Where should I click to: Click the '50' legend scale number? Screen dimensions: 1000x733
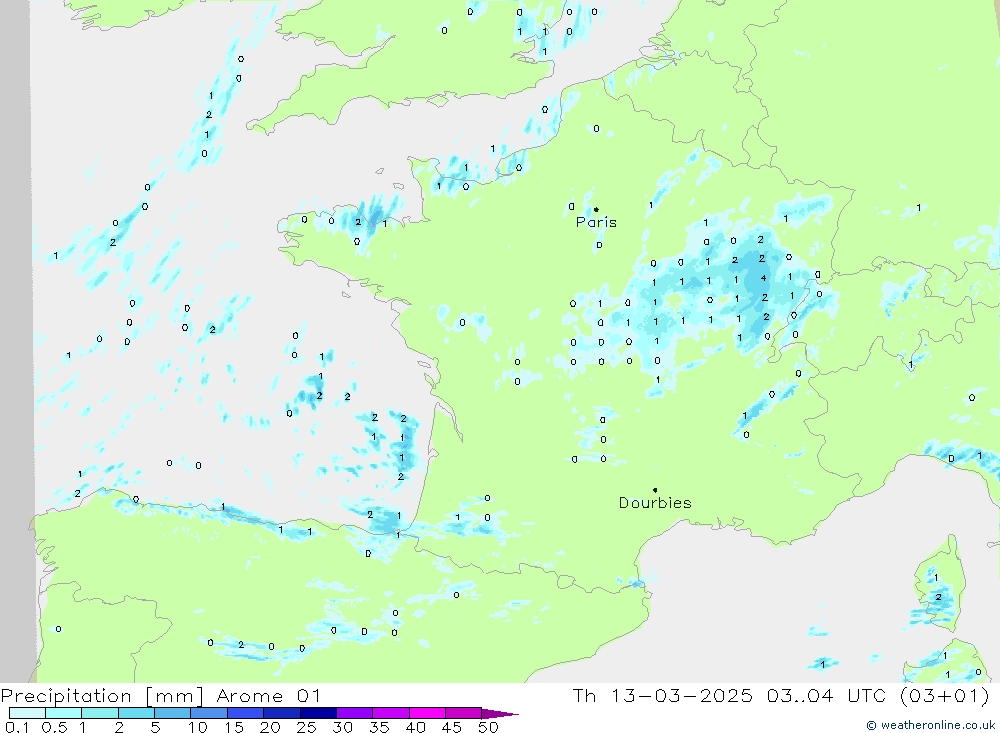click(488, 727)
